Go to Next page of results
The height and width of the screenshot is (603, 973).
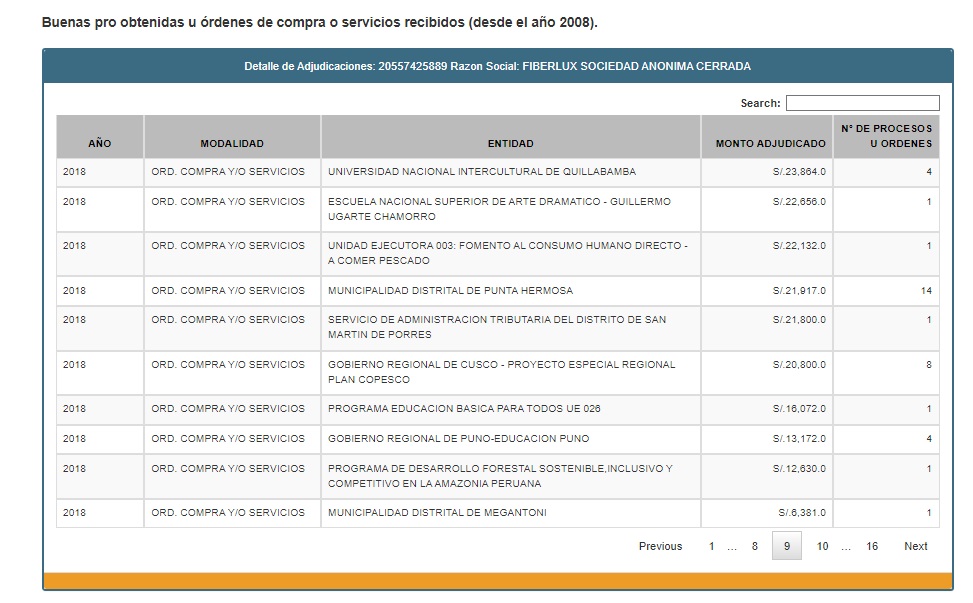tap(915, 546)
